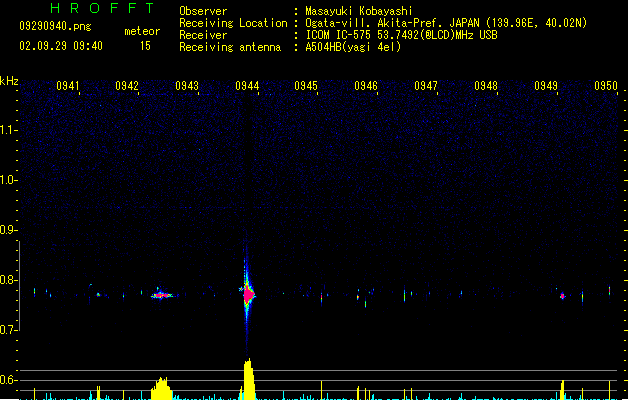629x400 pixels.
Task: Click the 0945 time marker
Action: [306, 86]
